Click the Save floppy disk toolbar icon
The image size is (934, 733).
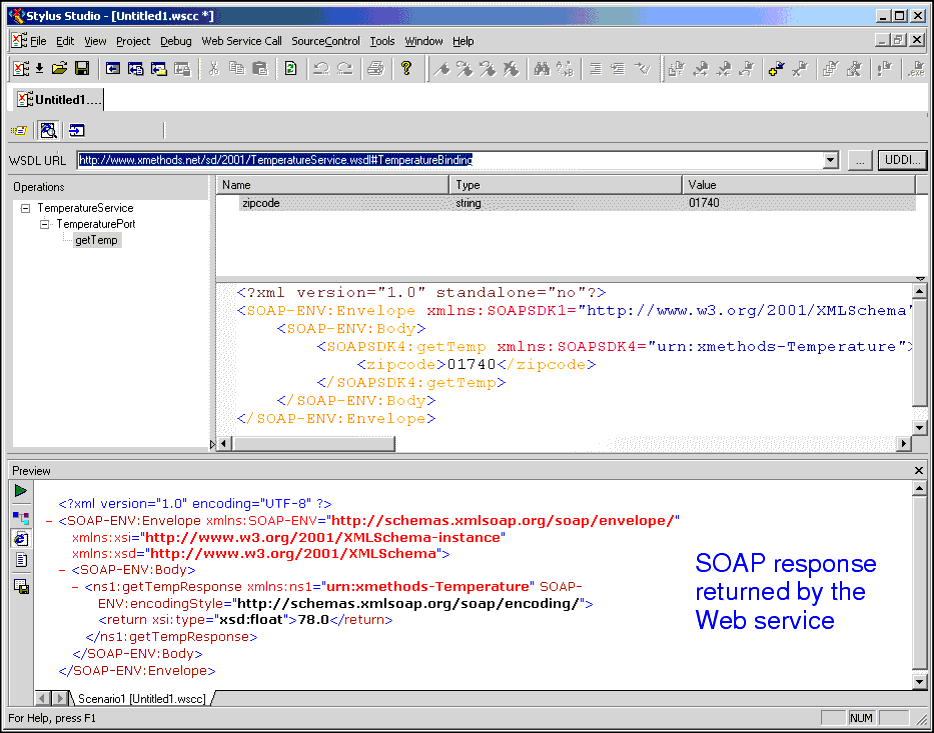[x=82, y=68]
